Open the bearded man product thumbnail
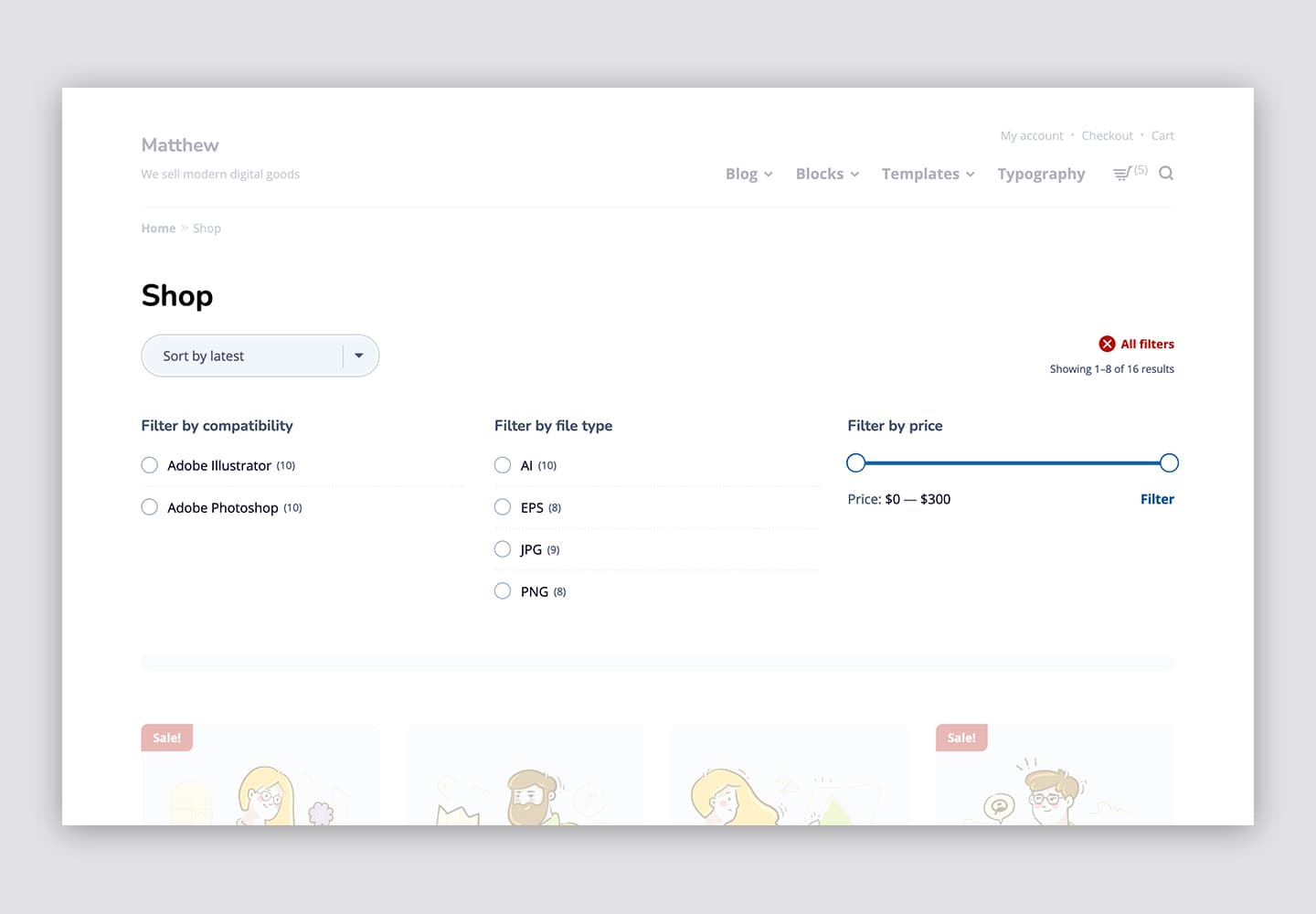The image size is (1316, 914). [525, 775]
